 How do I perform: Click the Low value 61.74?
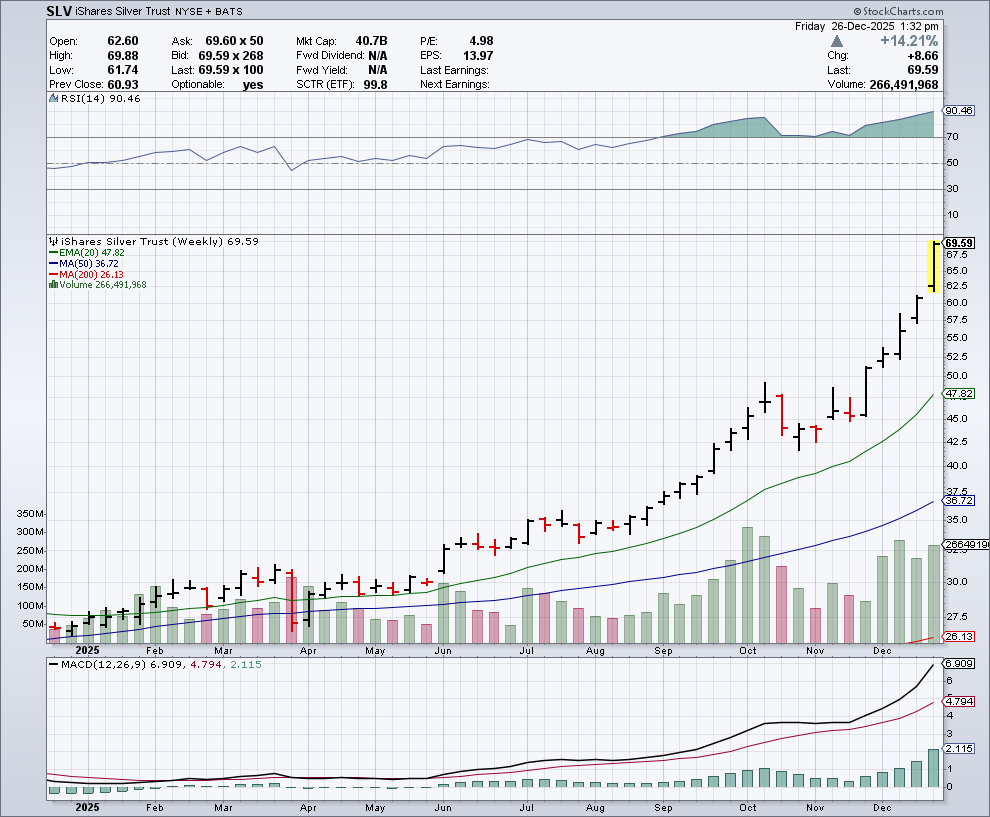click(x=122, y=70)
